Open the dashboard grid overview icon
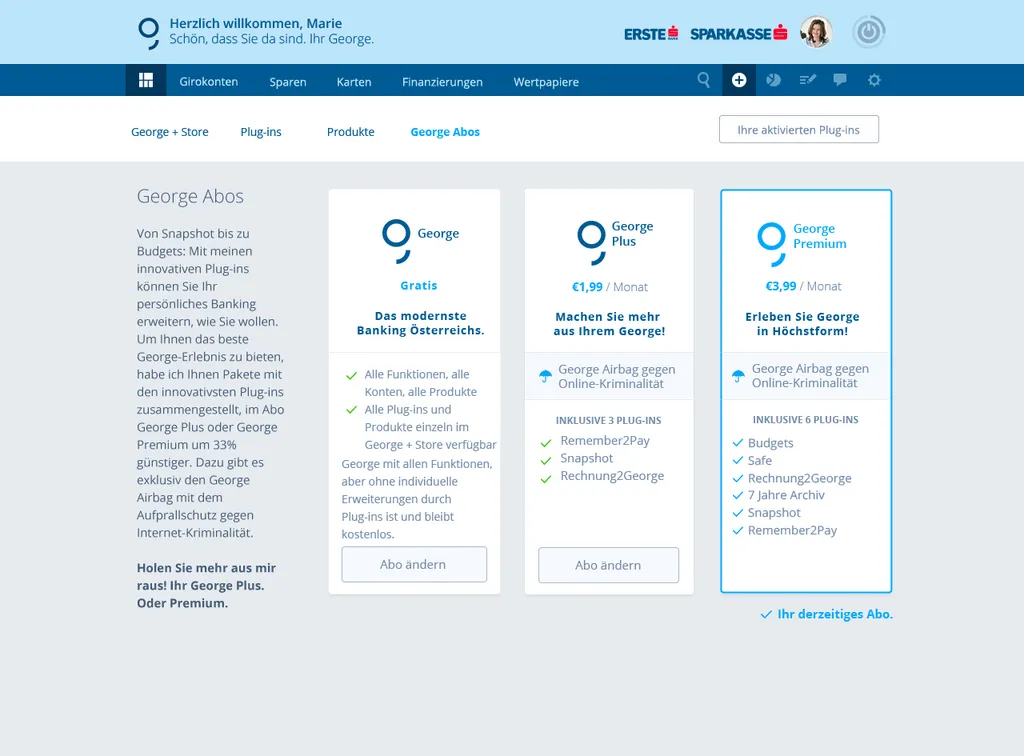 click(146, 80)
